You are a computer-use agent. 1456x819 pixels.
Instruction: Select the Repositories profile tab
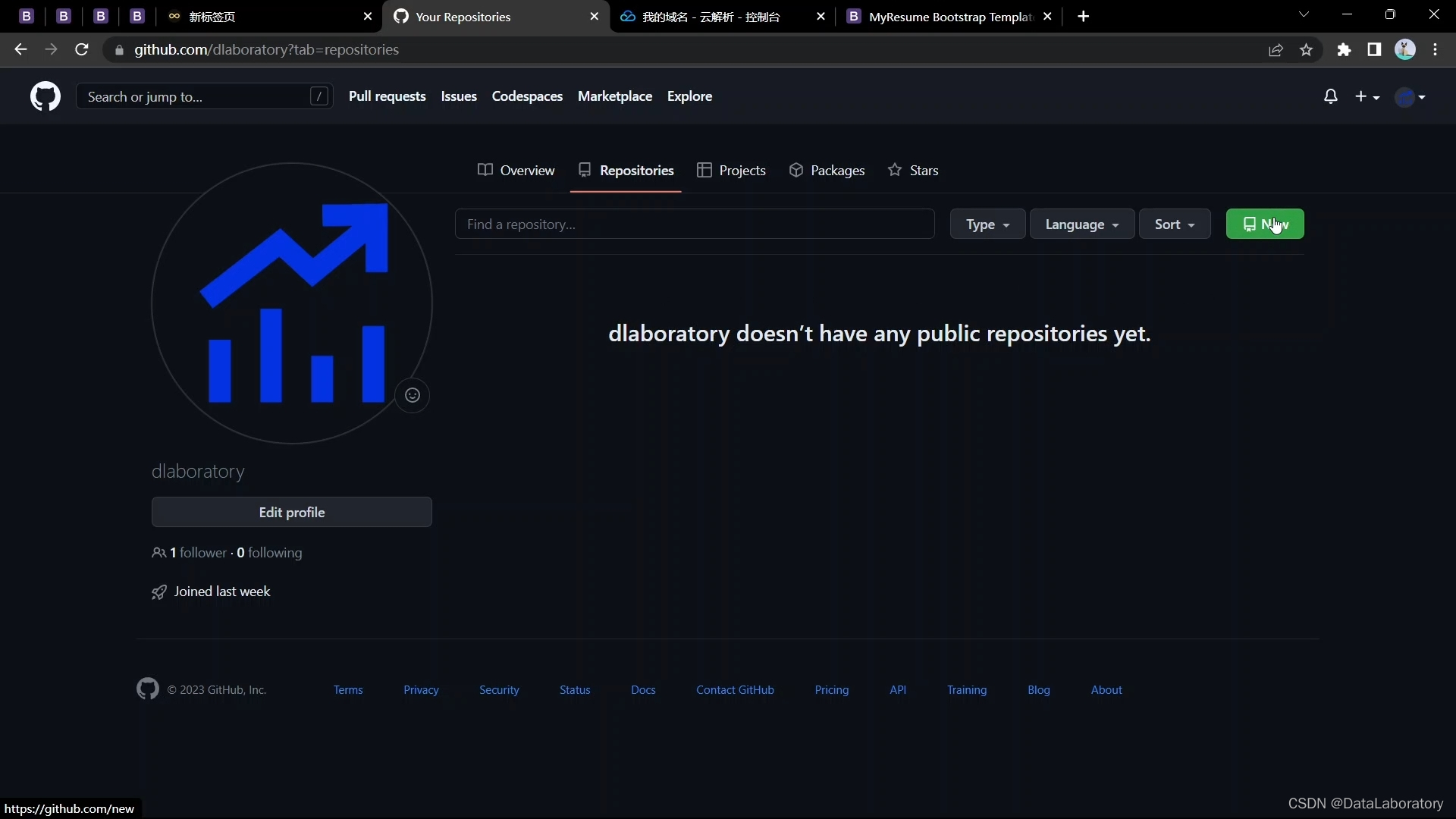click(x=626, y=171)
